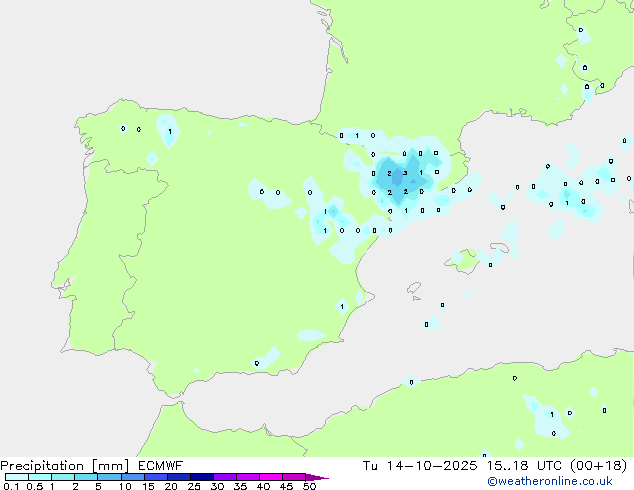
Task: Click the arrow tip beyond the 50 mm legend end
Action: tap(317, 477)
